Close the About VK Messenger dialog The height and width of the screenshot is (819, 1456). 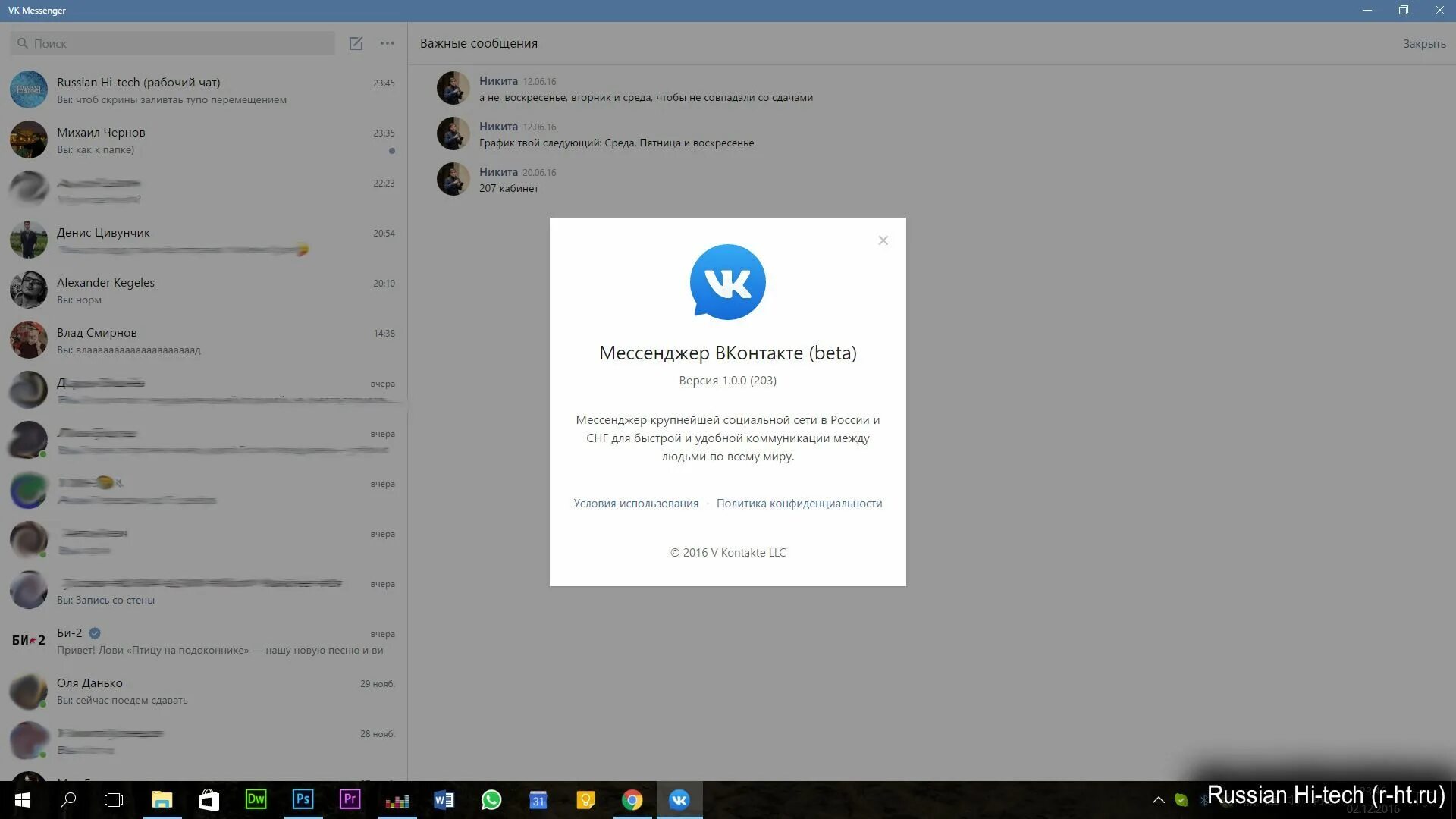(x=883, y=240)
